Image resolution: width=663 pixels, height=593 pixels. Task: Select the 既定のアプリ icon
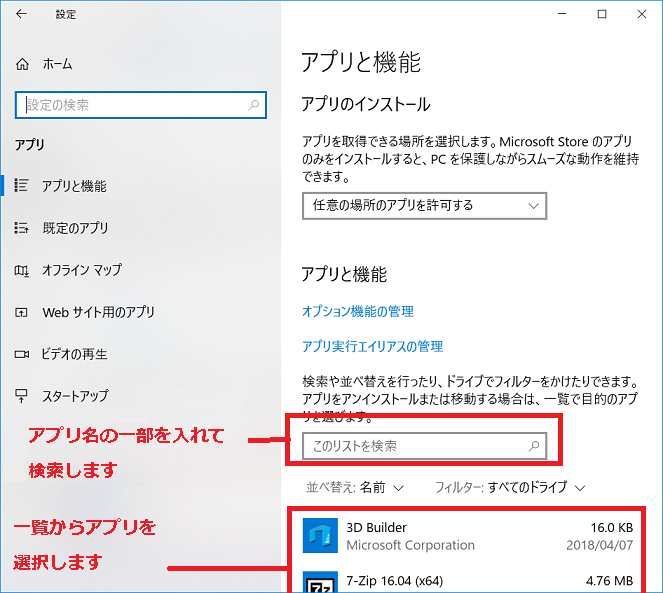(22, 228)
